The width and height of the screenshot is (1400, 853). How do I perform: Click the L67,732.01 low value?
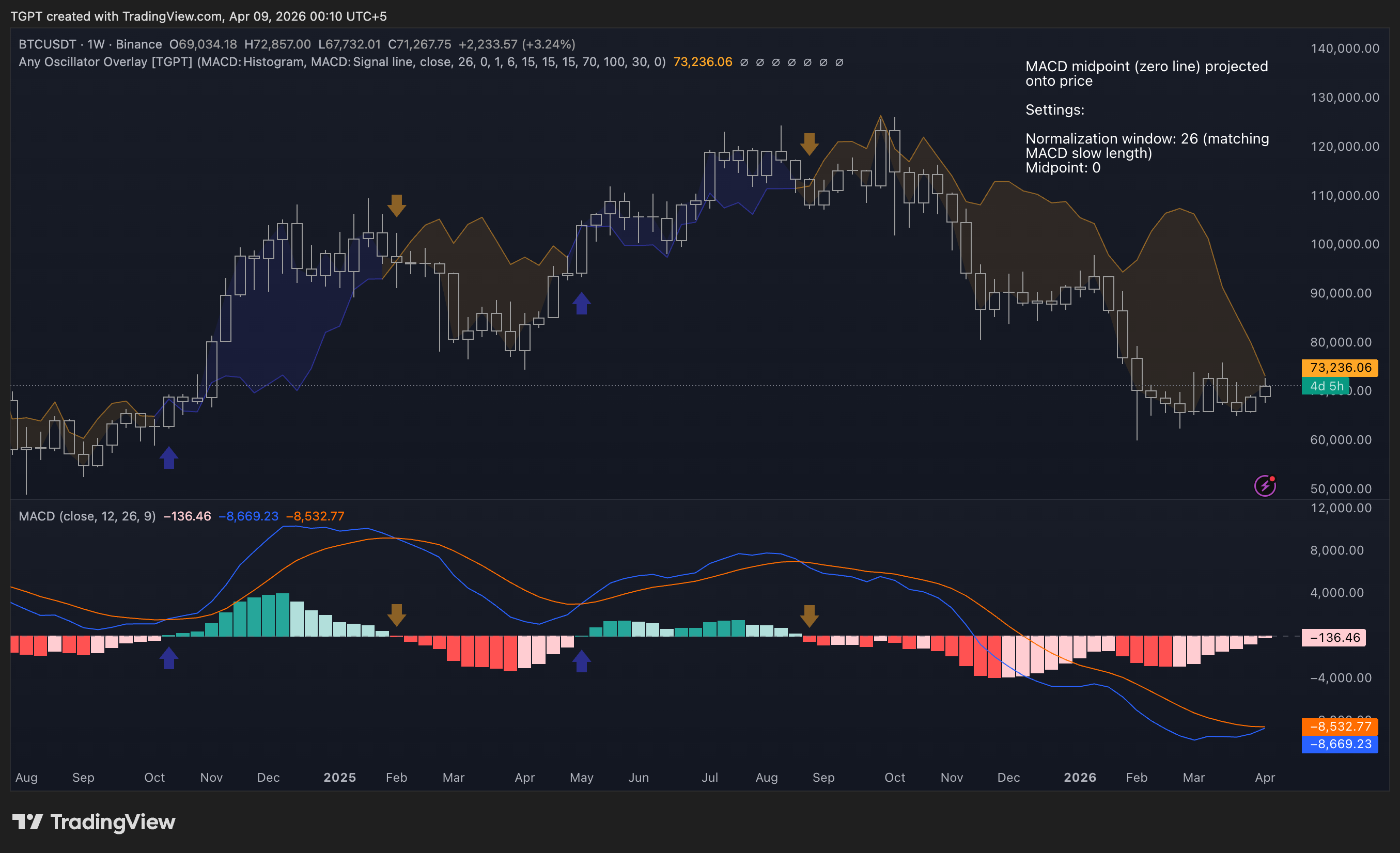pos(349,44)
